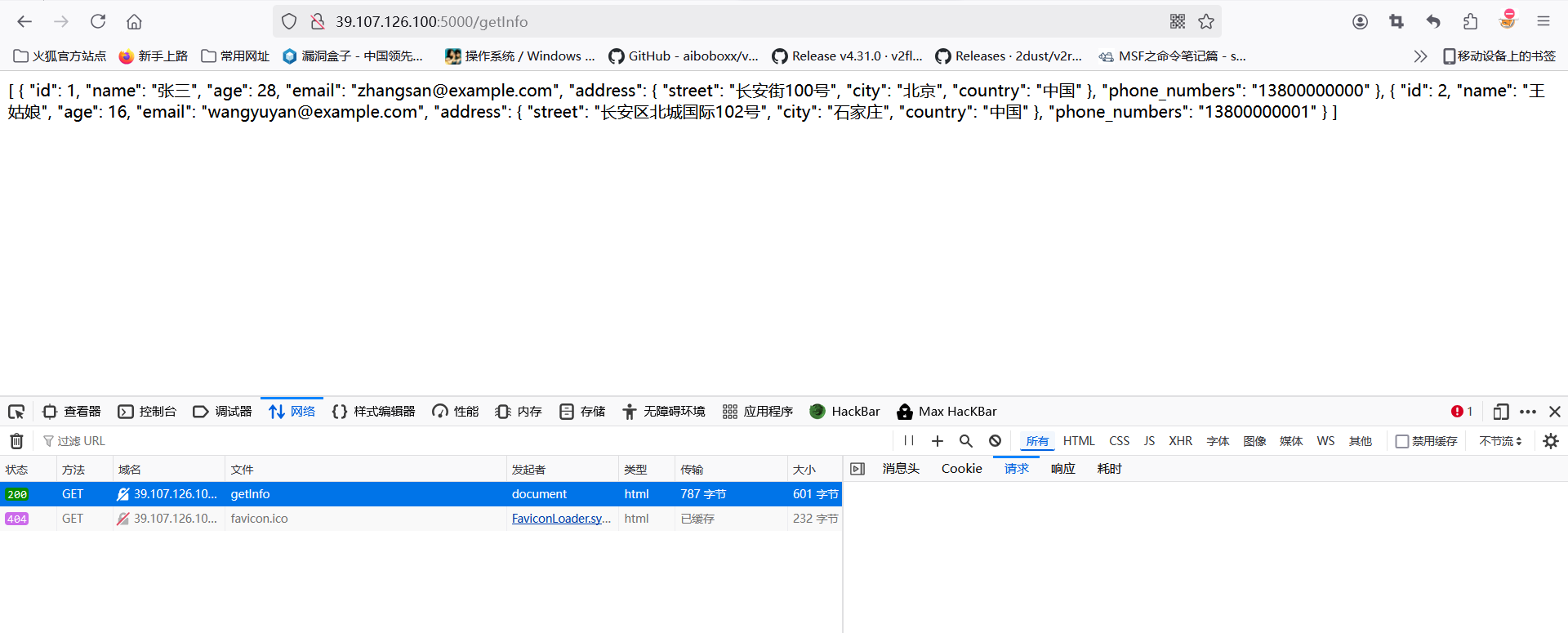The width and height of the screenshot is (1568, 633).
Task: Follow the FaviconLoader.sys initiator link
Action: coord(561,519)
